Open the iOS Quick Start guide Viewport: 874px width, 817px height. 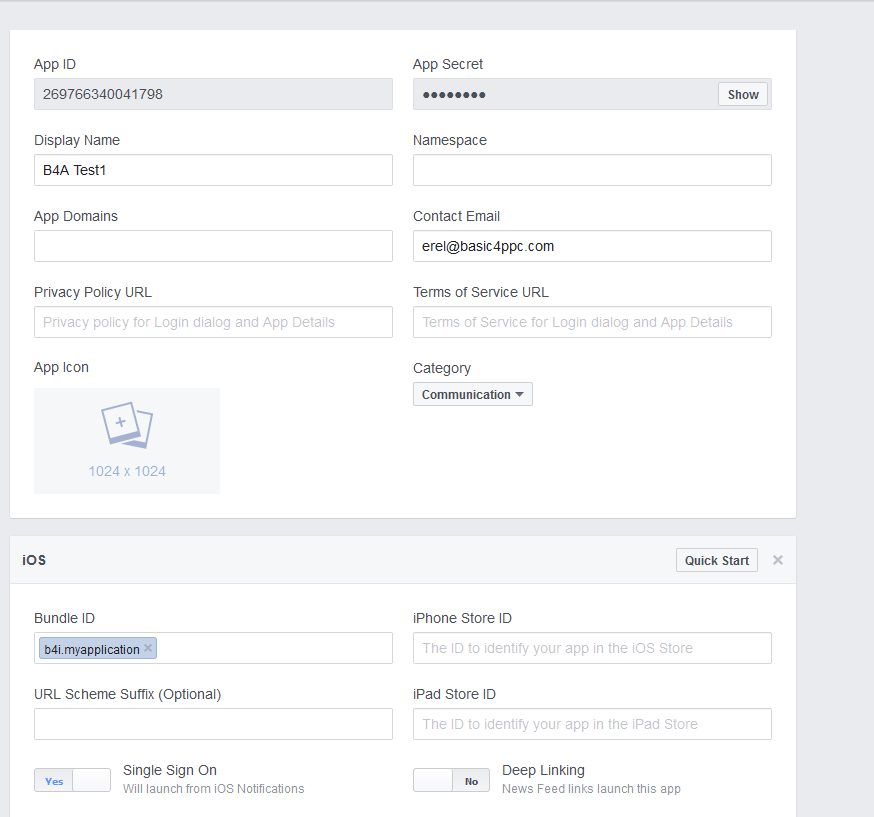pyautogui.click(x=716, y=560)
